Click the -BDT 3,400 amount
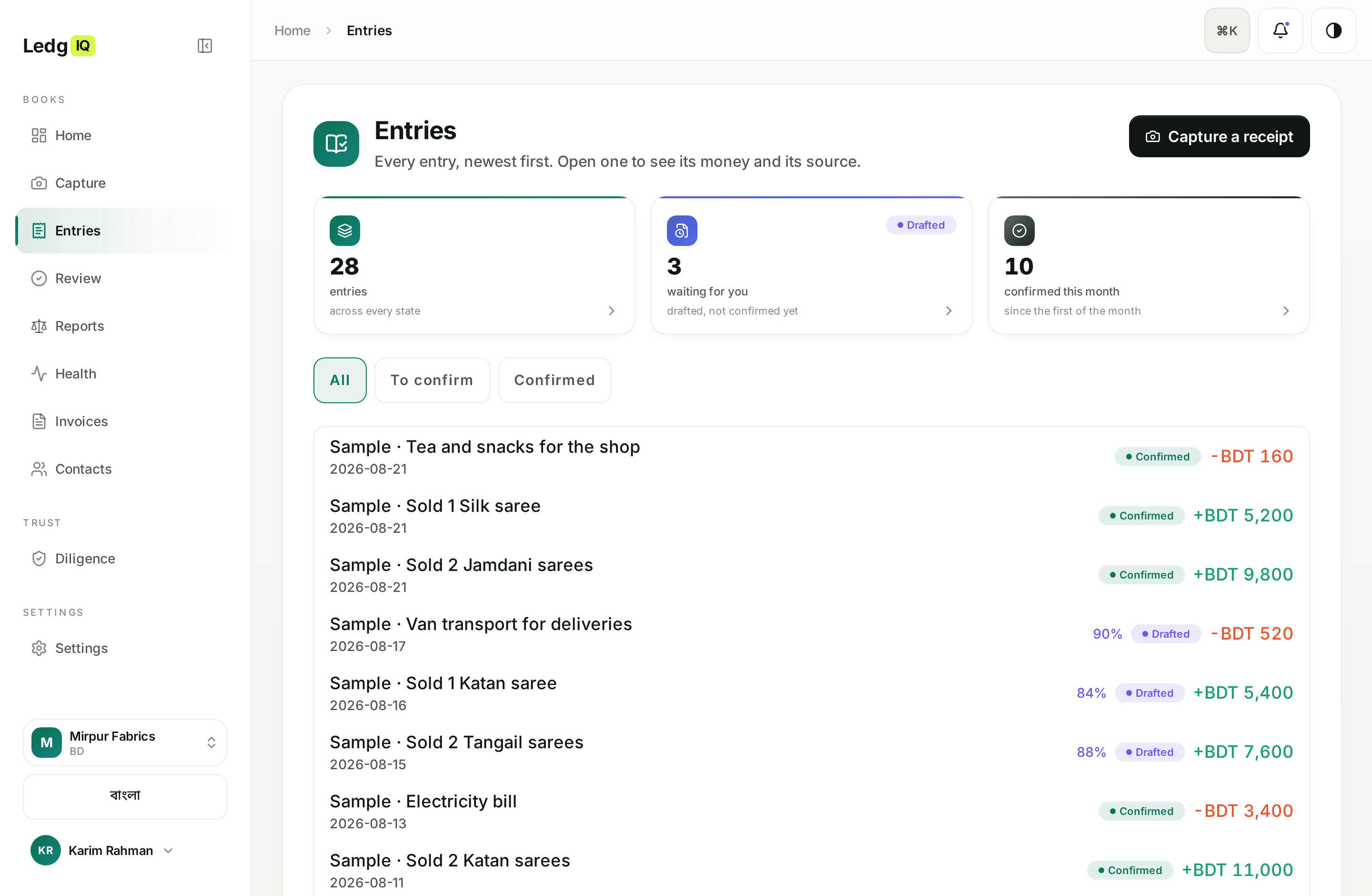This screenshot has height=896, width=1372. tap(1243, 811)
